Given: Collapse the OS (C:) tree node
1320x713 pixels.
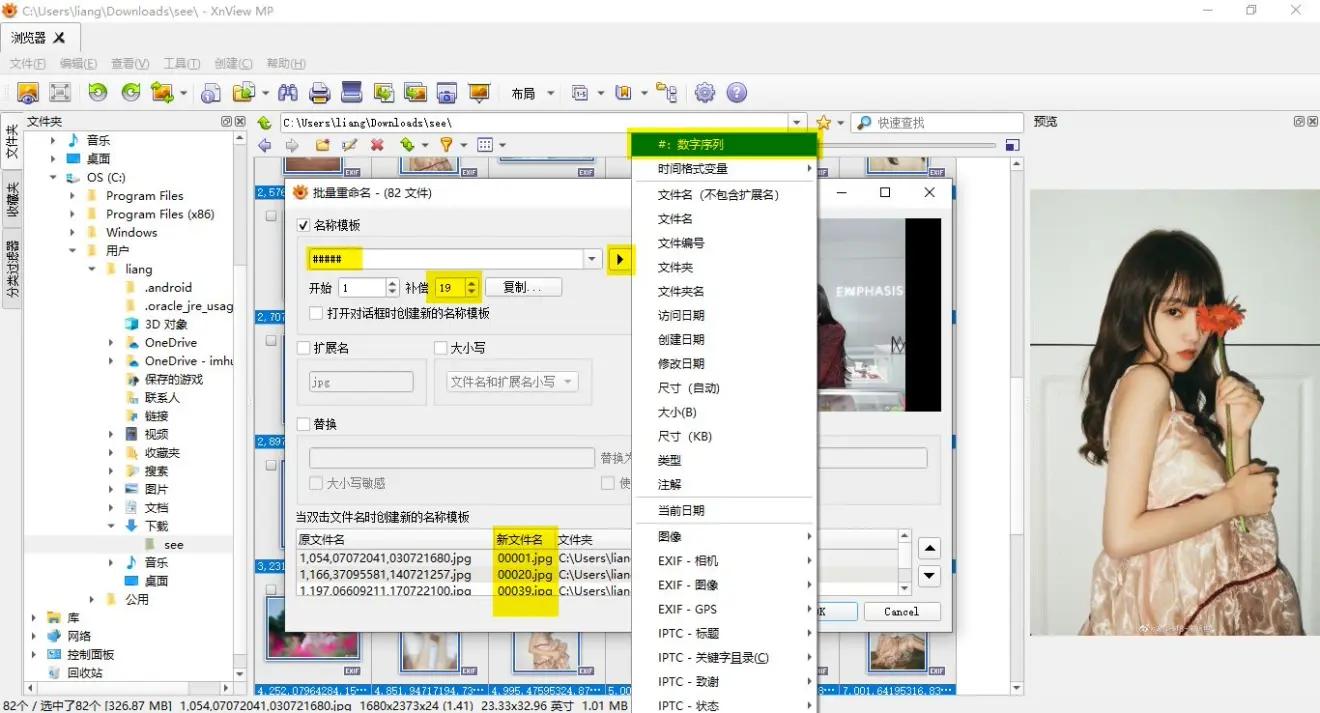Looking at the screenshot, I should click(x=52, y=176).
